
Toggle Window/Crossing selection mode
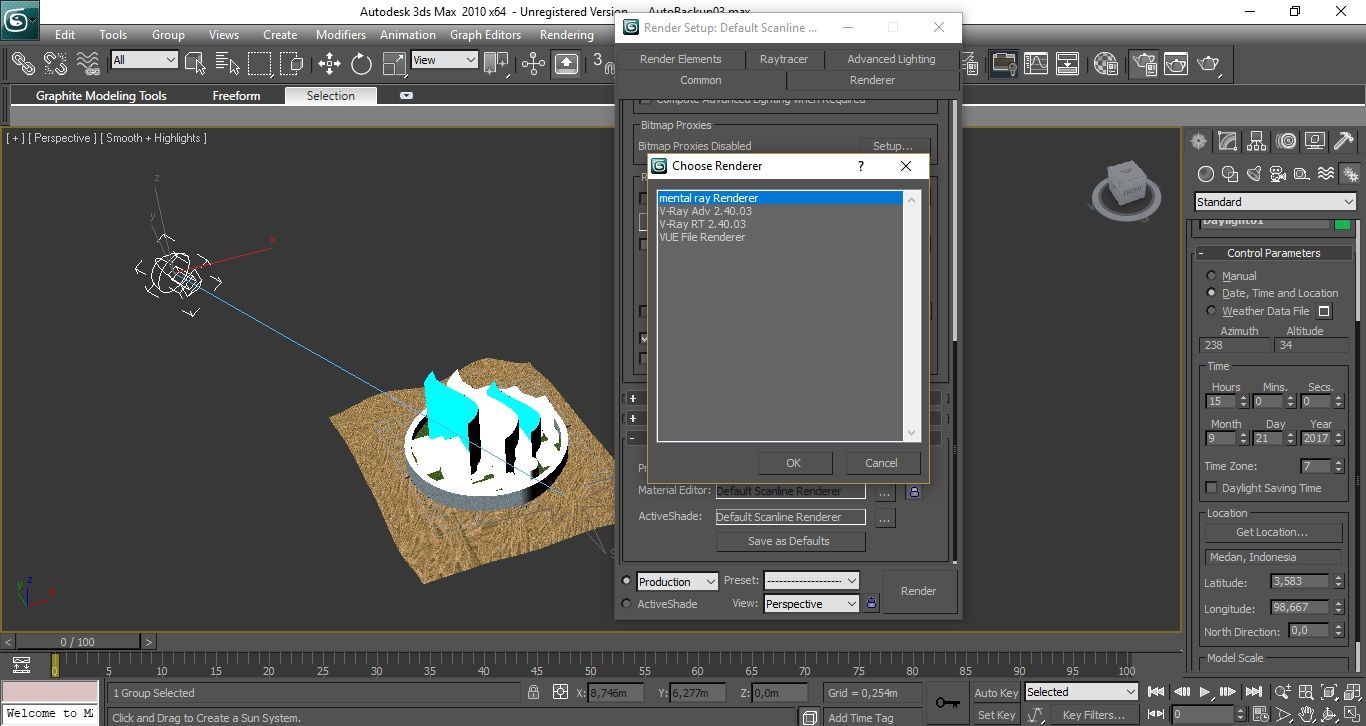tap(292, 64)
